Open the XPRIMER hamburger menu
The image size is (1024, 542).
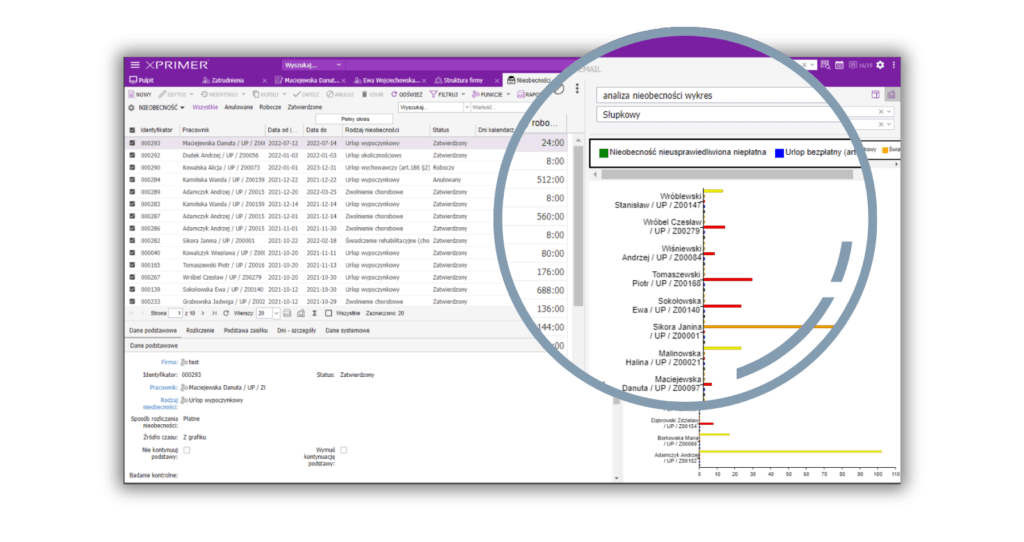[135, 64]
